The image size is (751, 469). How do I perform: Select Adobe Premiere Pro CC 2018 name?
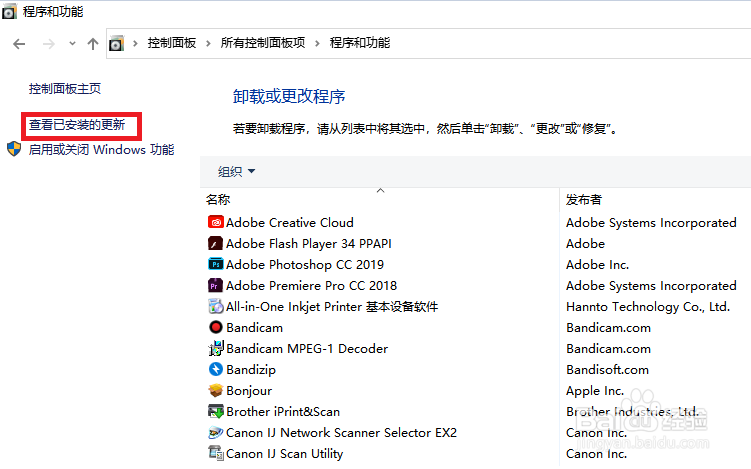click(312, 286)
